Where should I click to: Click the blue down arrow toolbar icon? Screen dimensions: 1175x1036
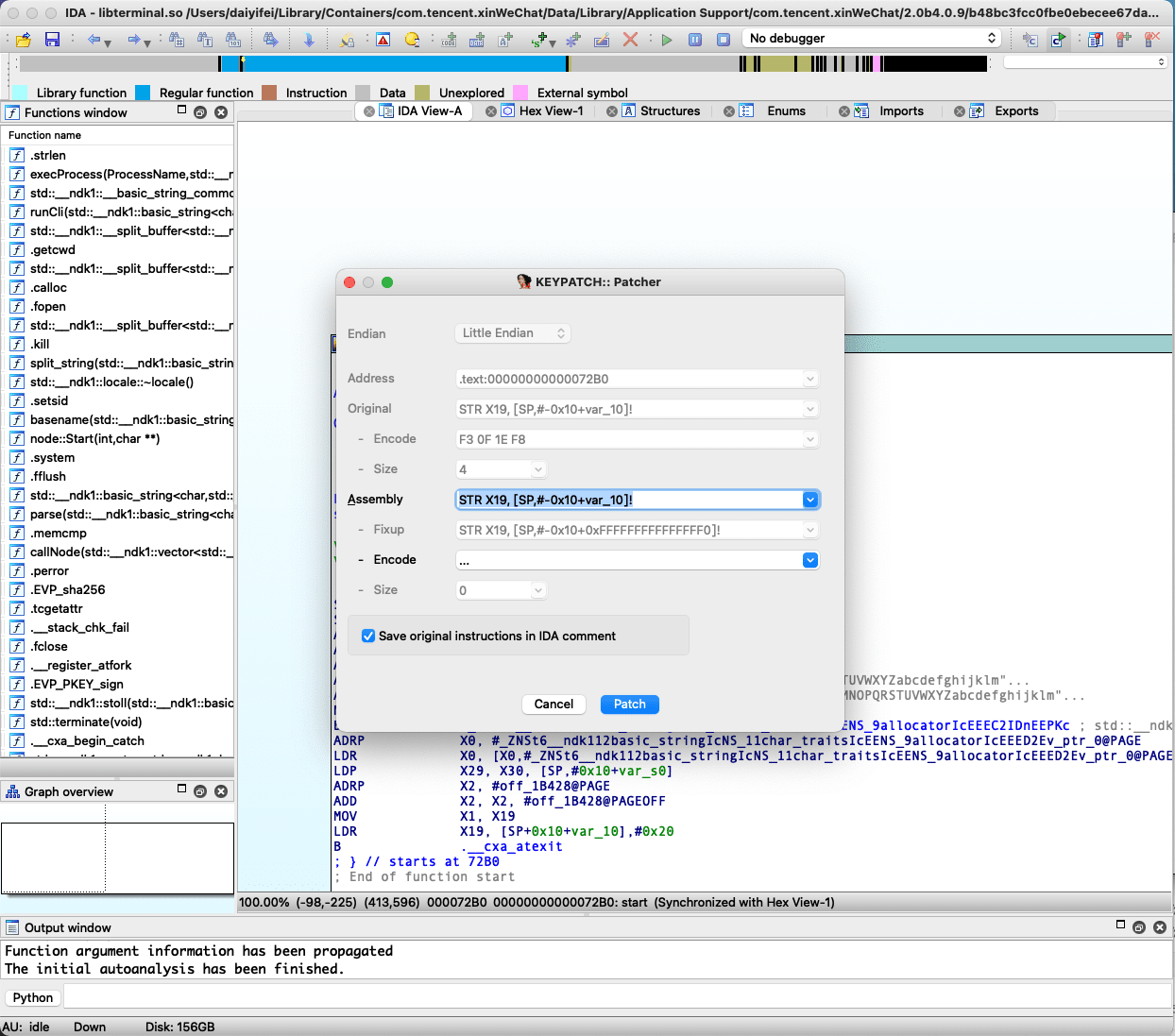point(309,40)
